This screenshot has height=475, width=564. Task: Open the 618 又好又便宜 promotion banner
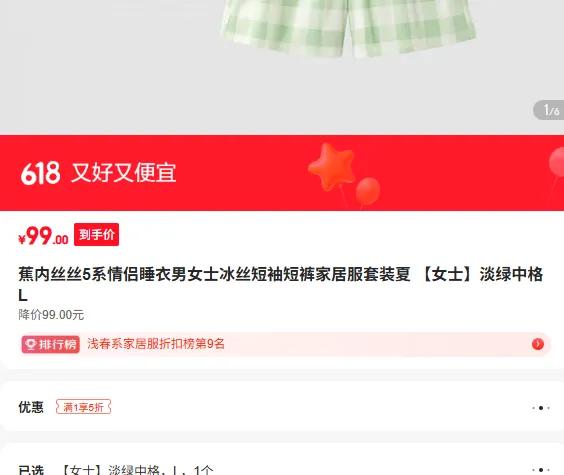[x=282, y=173]
